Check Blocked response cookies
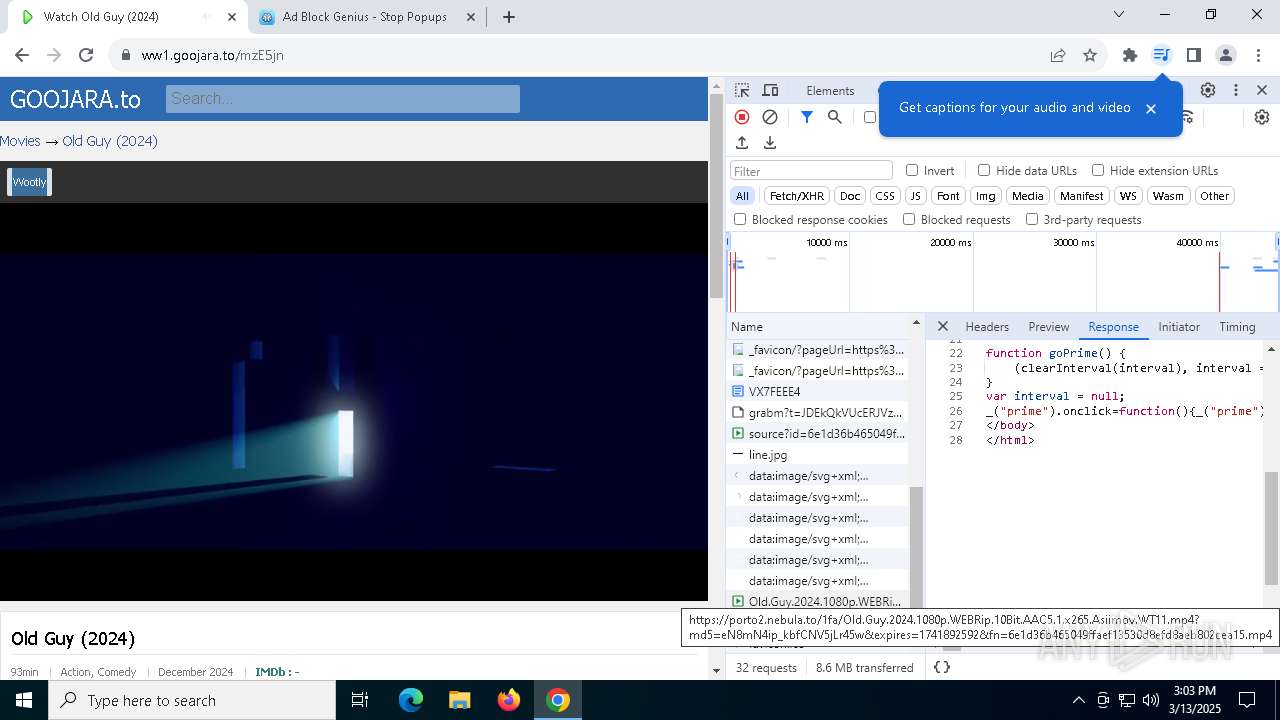The width and height of the screenshot is (1280, 720). 740,219
